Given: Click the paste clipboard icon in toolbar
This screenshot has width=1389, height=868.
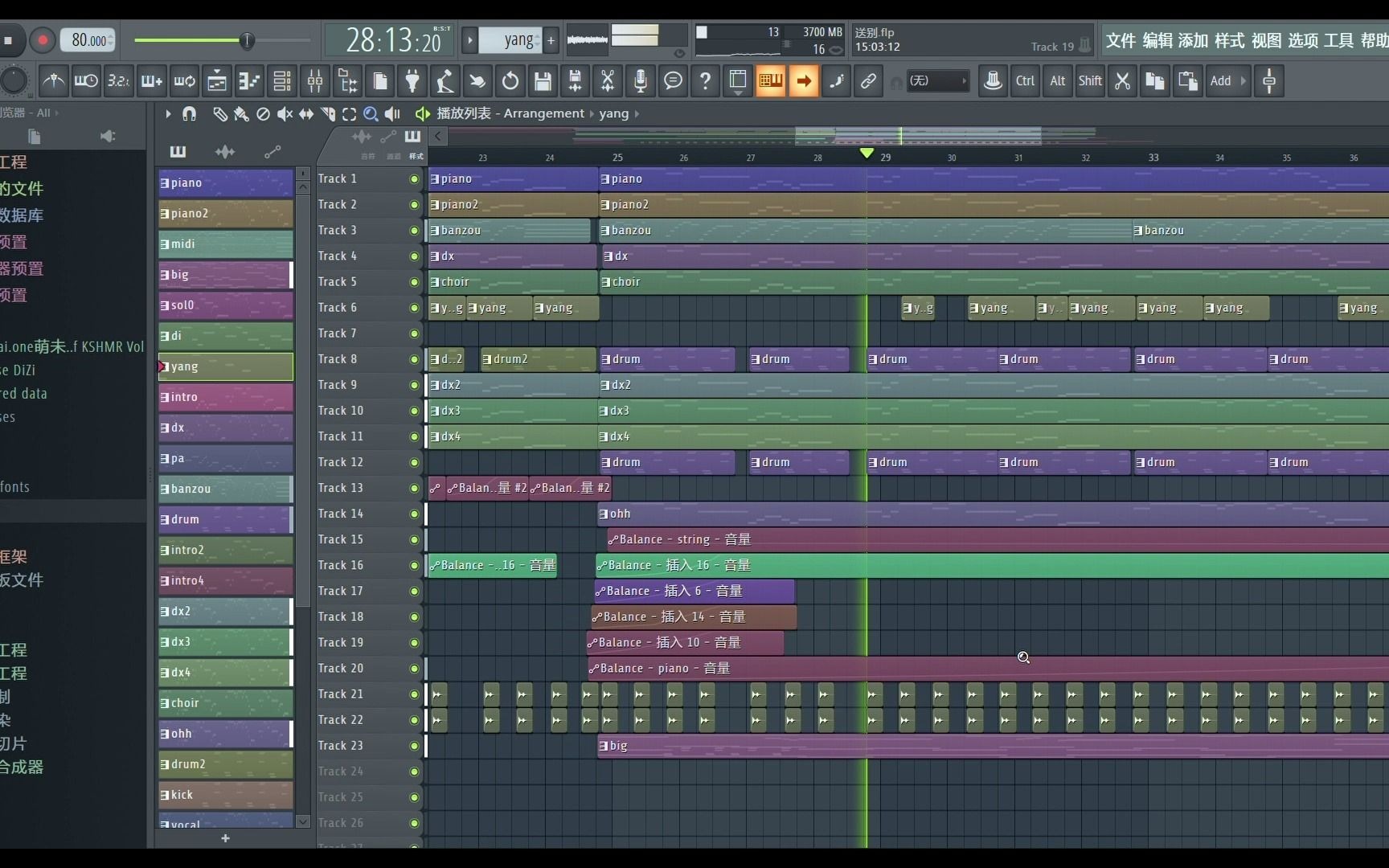Looking at the screenshot, I should point(1188,81).
